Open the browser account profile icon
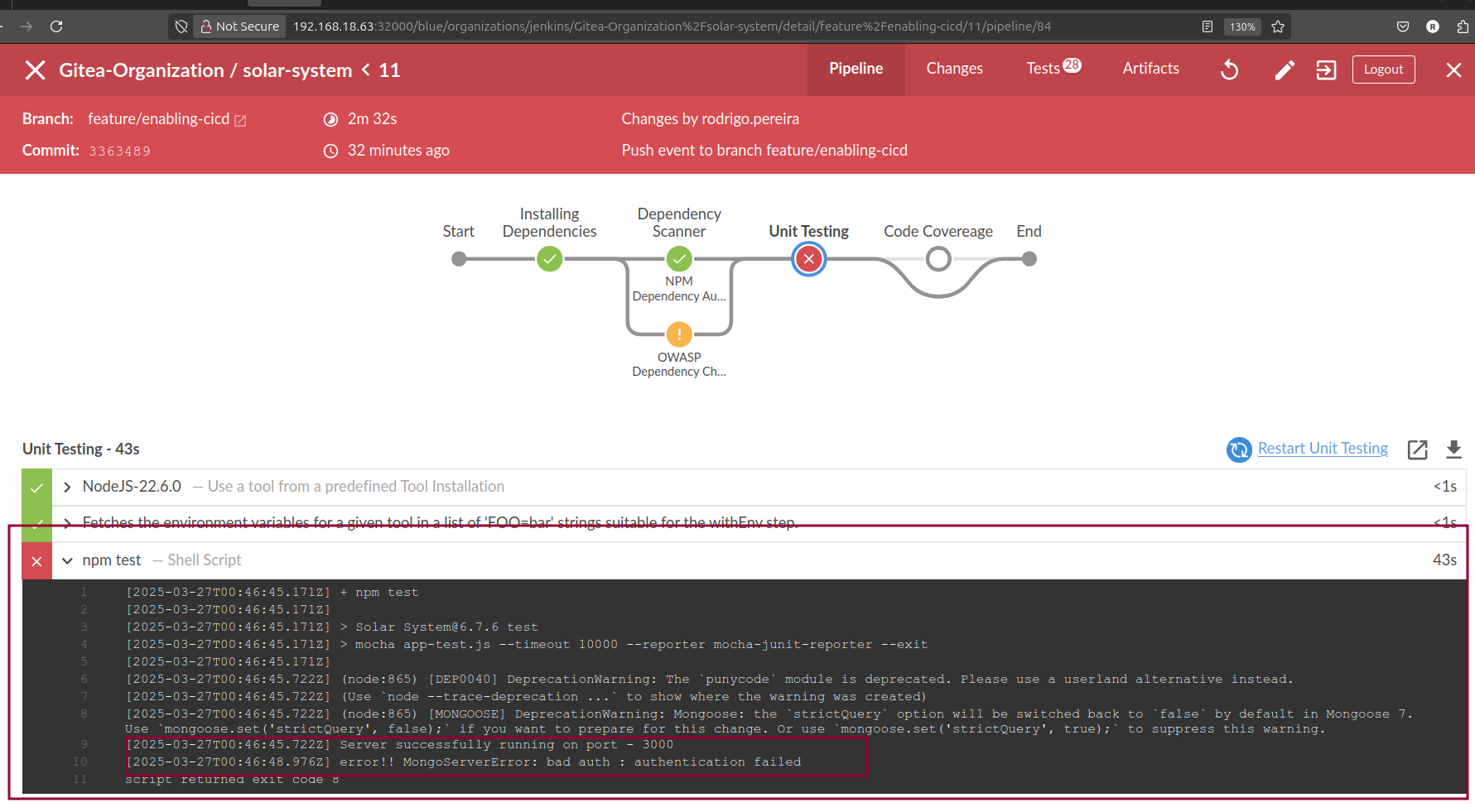 [x=1433, y=26]
